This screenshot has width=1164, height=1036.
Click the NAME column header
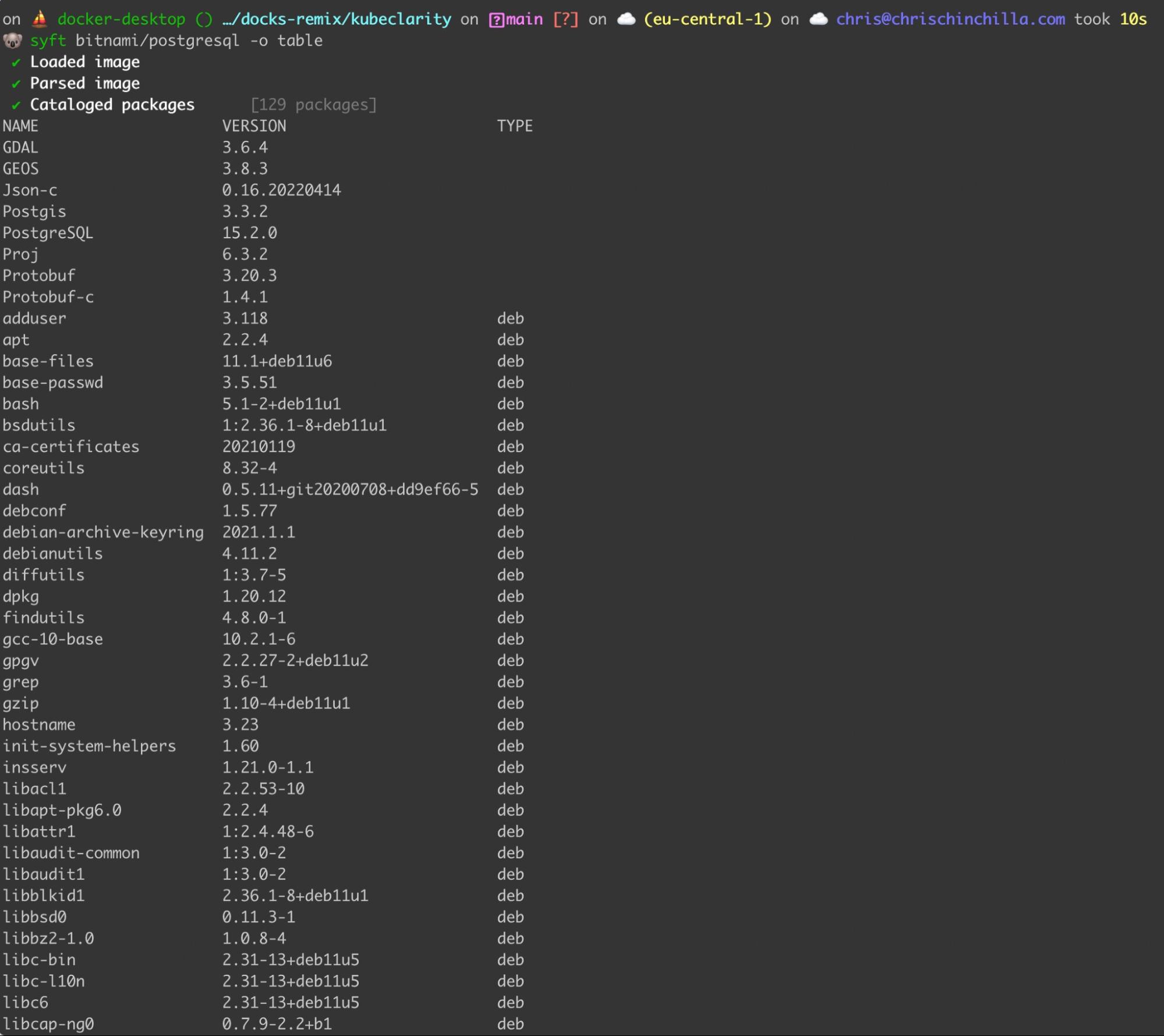pyautogui.click(x=20, y=126)
